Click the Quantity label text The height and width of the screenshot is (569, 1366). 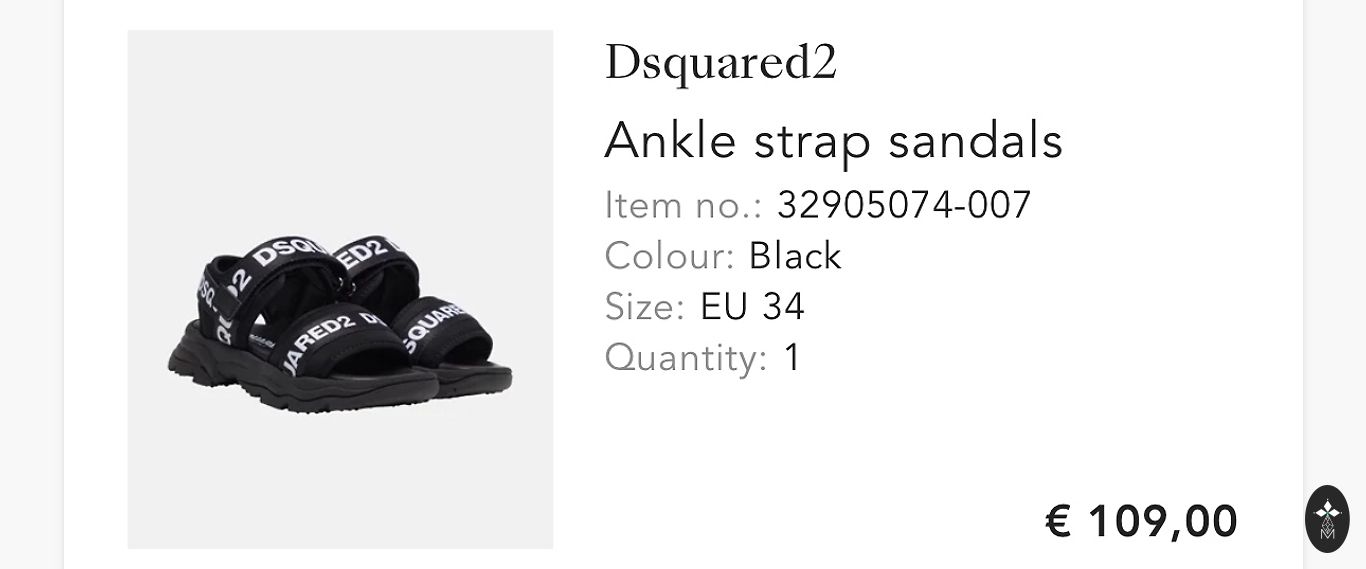(x=685, y=357)
